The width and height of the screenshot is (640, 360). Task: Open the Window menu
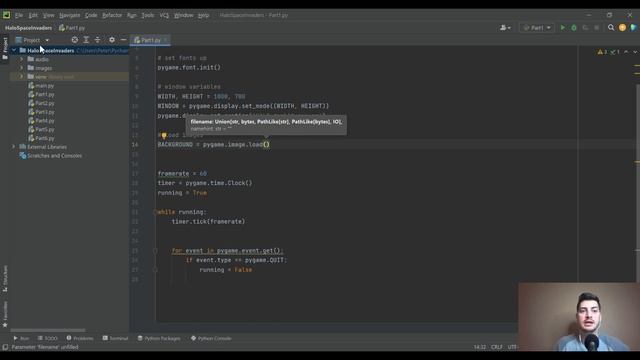coord(184,15)
